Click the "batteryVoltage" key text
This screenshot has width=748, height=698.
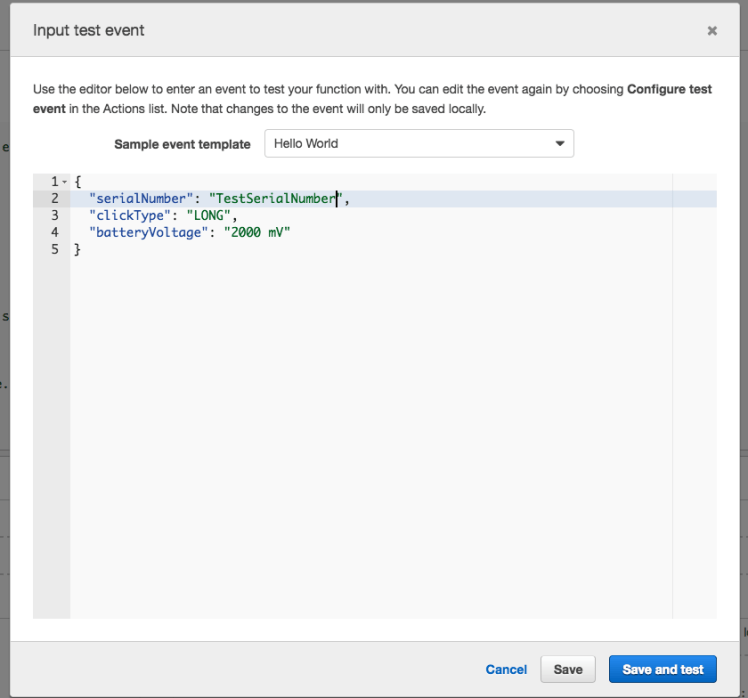pyautogui.click(x=148, y=232)
